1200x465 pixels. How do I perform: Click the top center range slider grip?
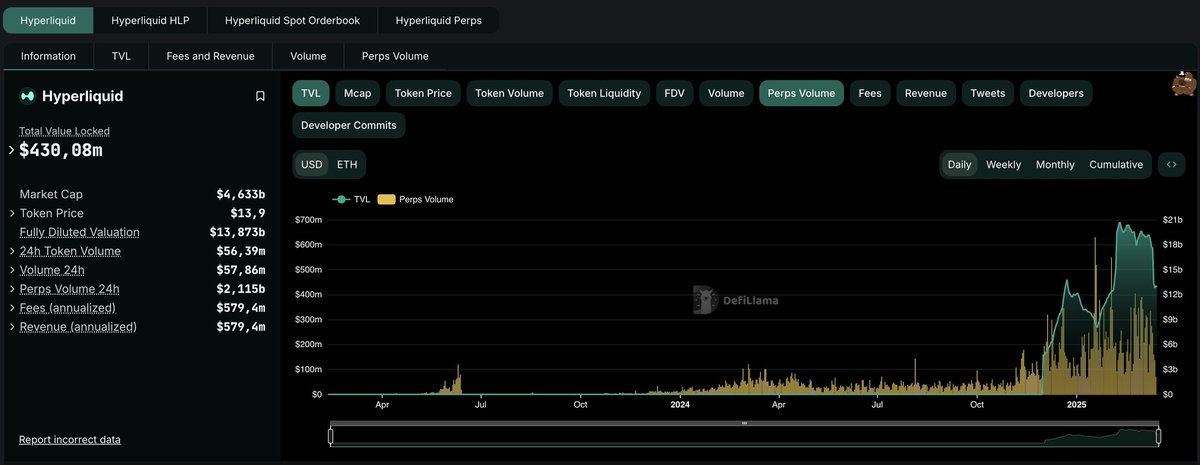coord(744,424)
